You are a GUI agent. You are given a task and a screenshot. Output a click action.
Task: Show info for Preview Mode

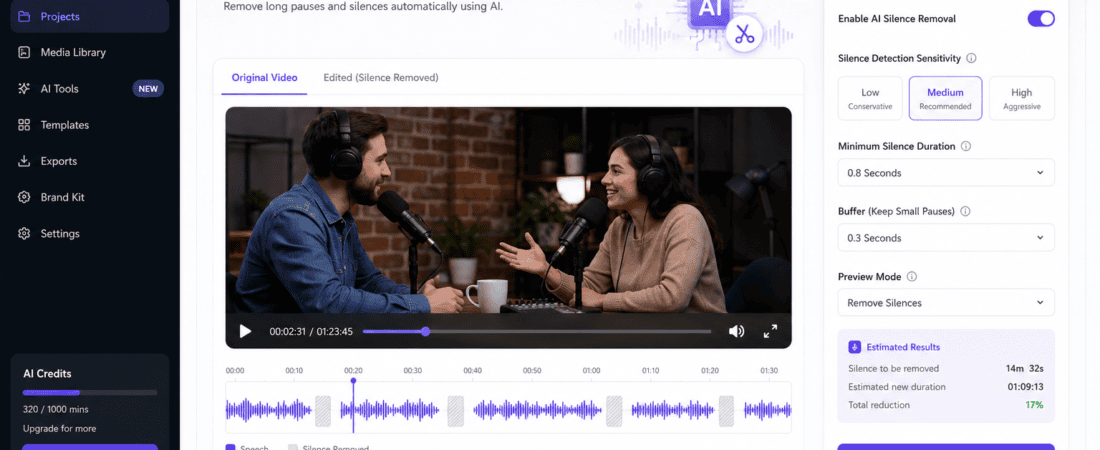[x=911, y=277]
